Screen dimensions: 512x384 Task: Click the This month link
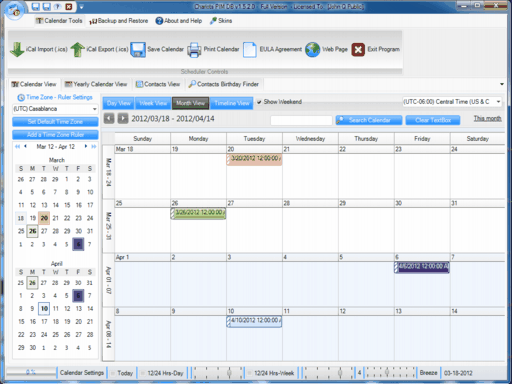click(x=487, y=118)
